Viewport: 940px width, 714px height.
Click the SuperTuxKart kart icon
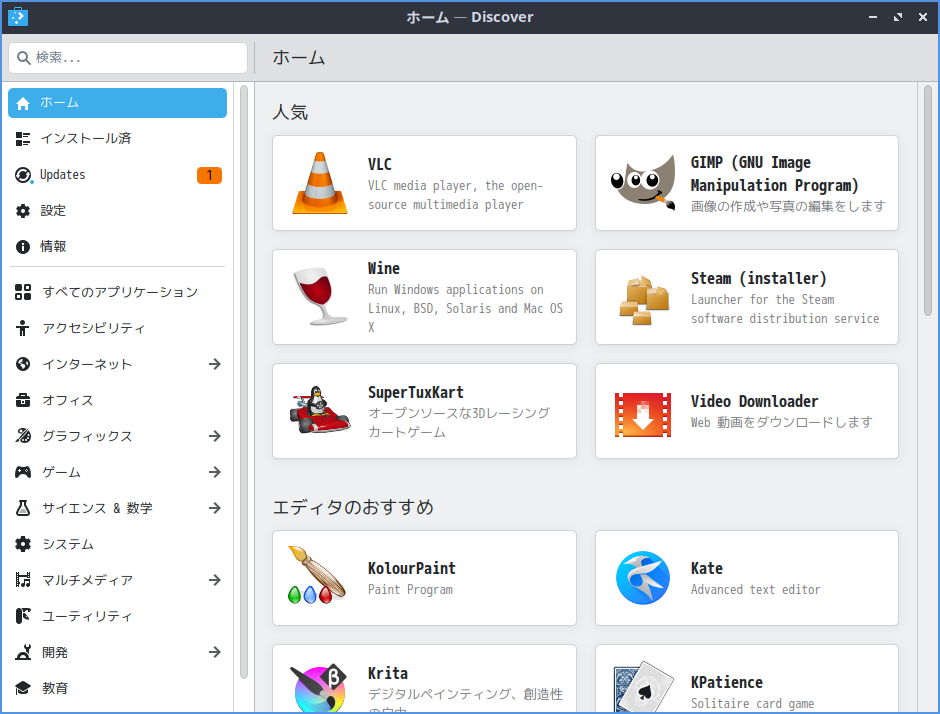(320, 410)
